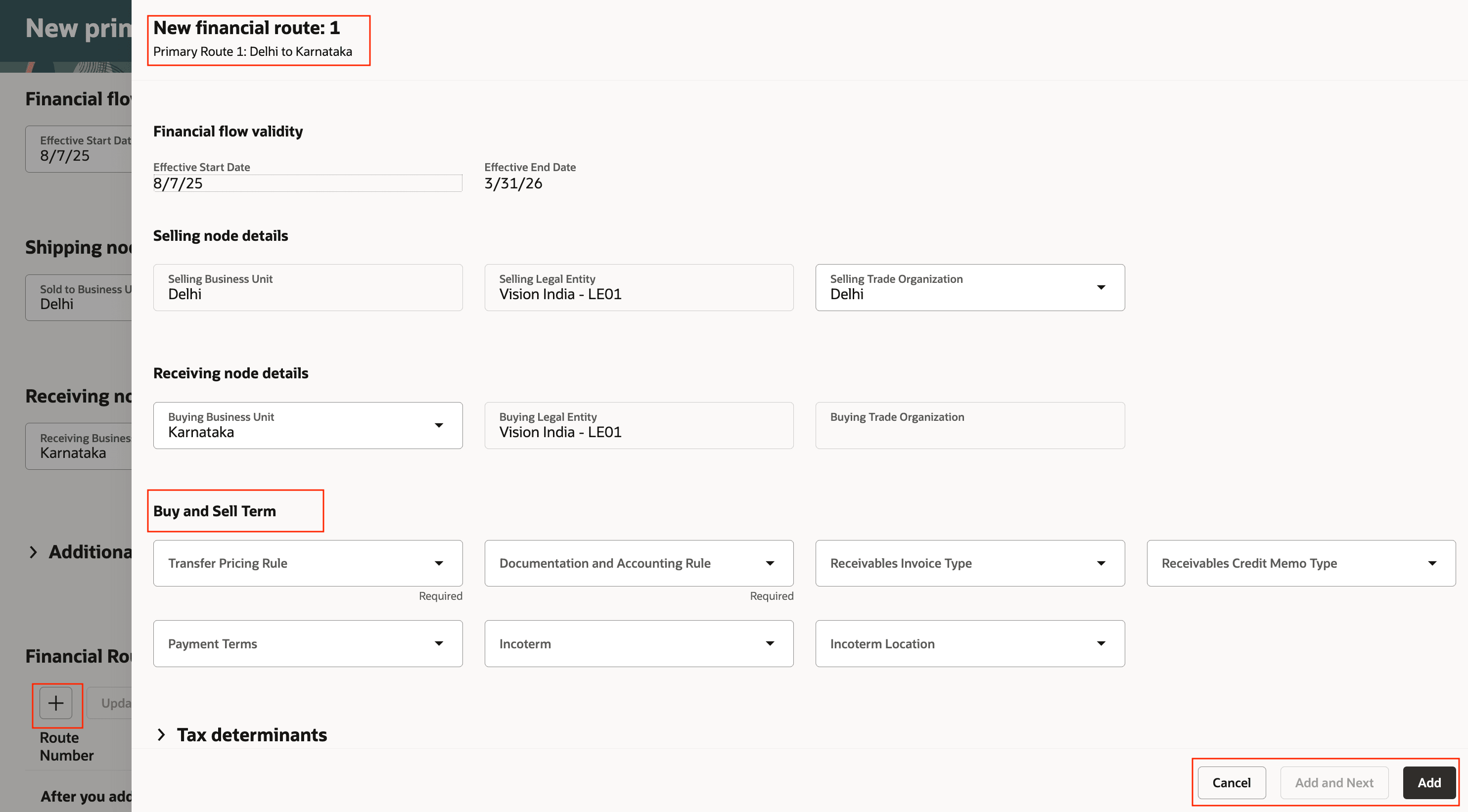
Task: Click the Selling Business Unit field
Action: click(x=307, y=288)
